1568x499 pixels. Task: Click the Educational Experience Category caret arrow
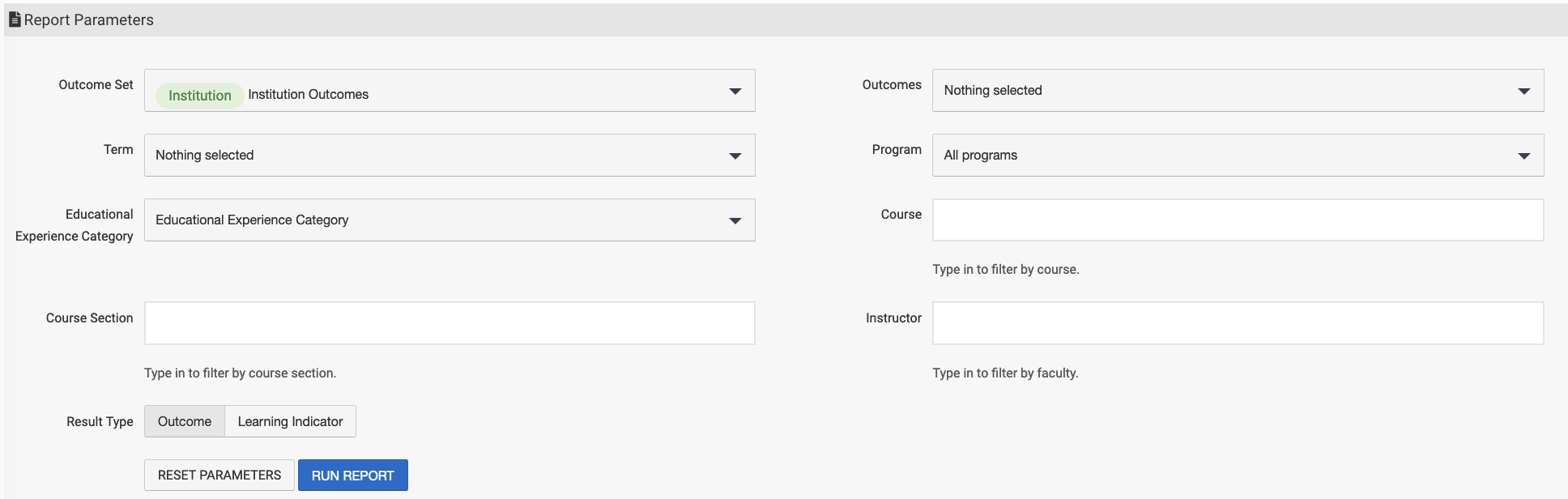pyautogui.click(x=735, y=220)
